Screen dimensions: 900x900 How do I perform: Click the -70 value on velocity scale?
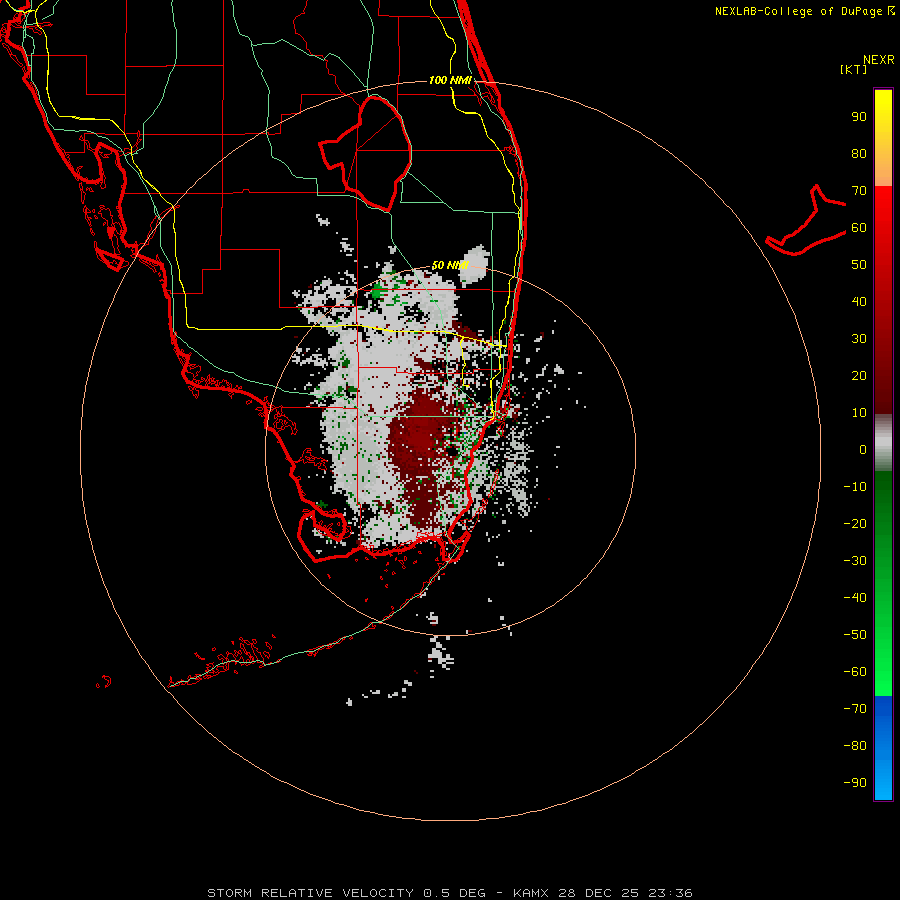[855, 708]
